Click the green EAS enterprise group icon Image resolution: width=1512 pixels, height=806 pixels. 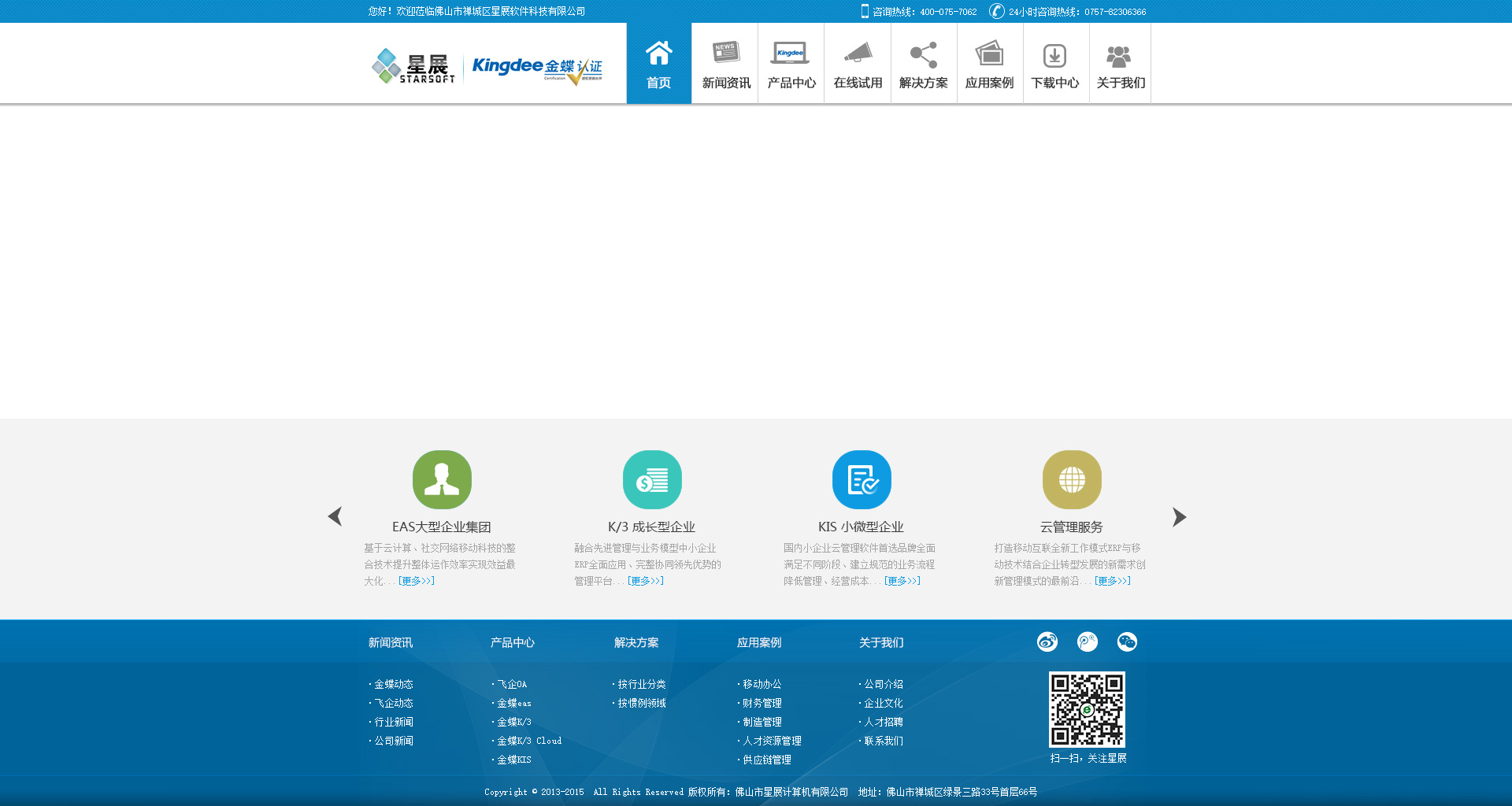point(442,479)
